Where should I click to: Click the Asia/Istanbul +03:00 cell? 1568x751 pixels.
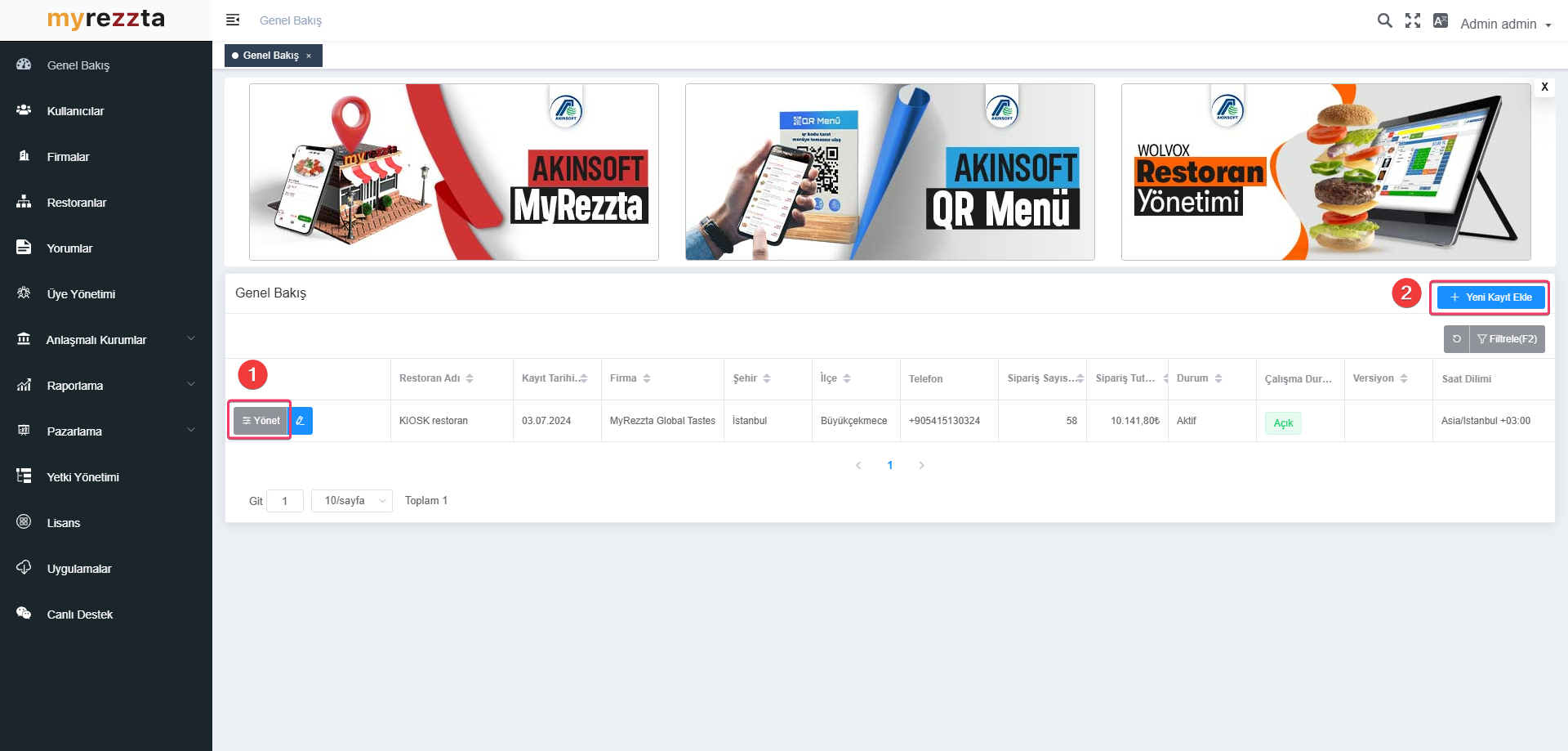pyautogui.click(x=1486, y=421)
